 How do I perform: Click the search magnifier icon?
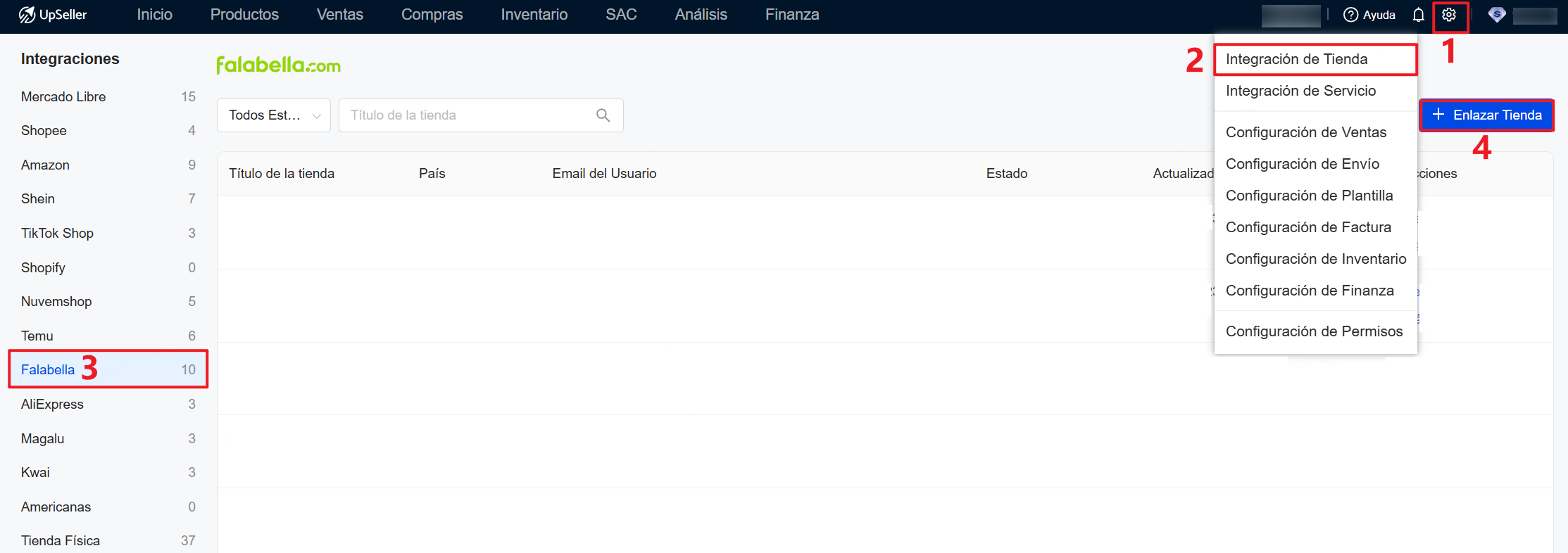point(603,115)
